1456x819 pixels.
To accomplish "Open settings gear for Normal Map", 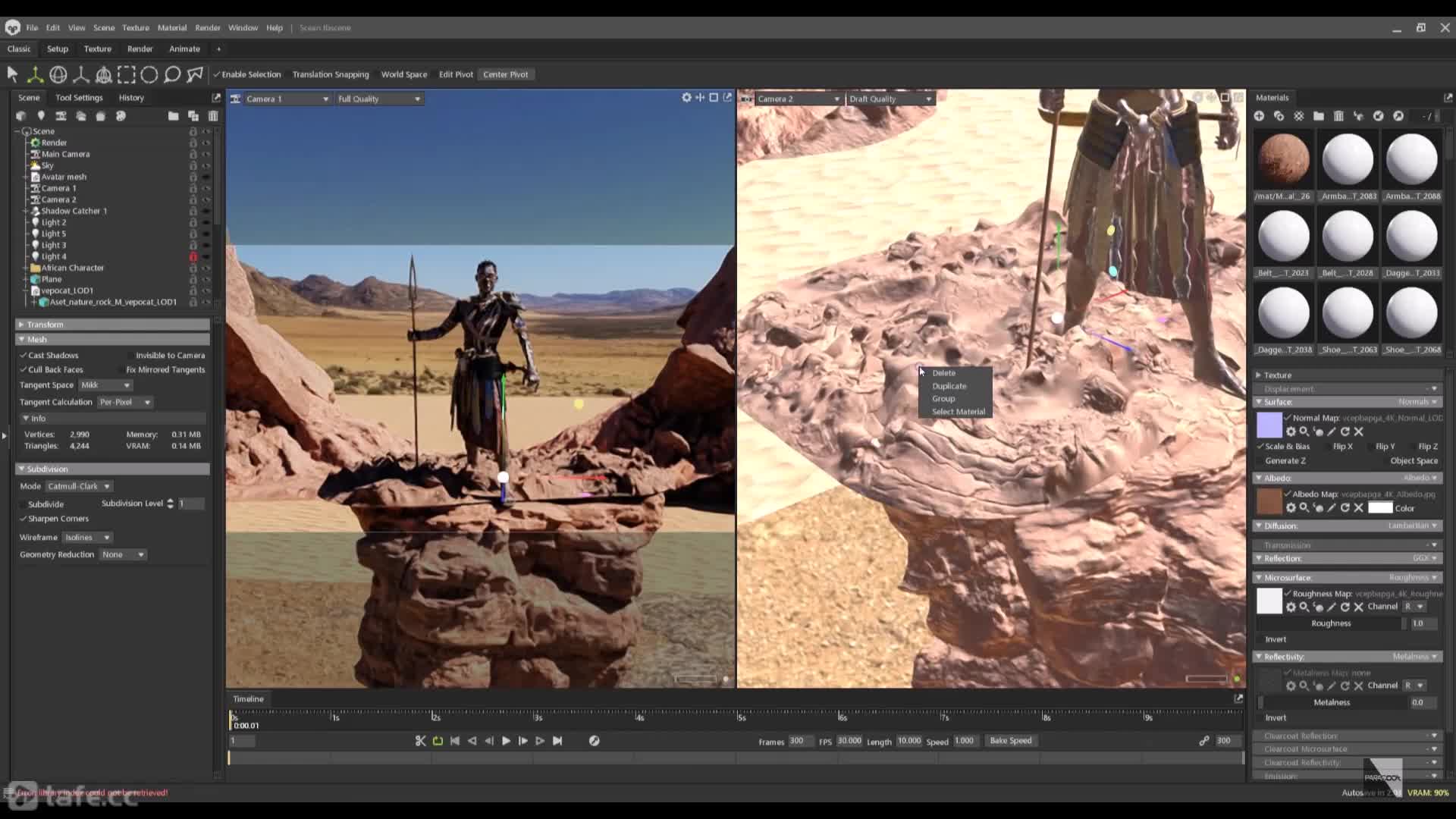I will 1291,431.
